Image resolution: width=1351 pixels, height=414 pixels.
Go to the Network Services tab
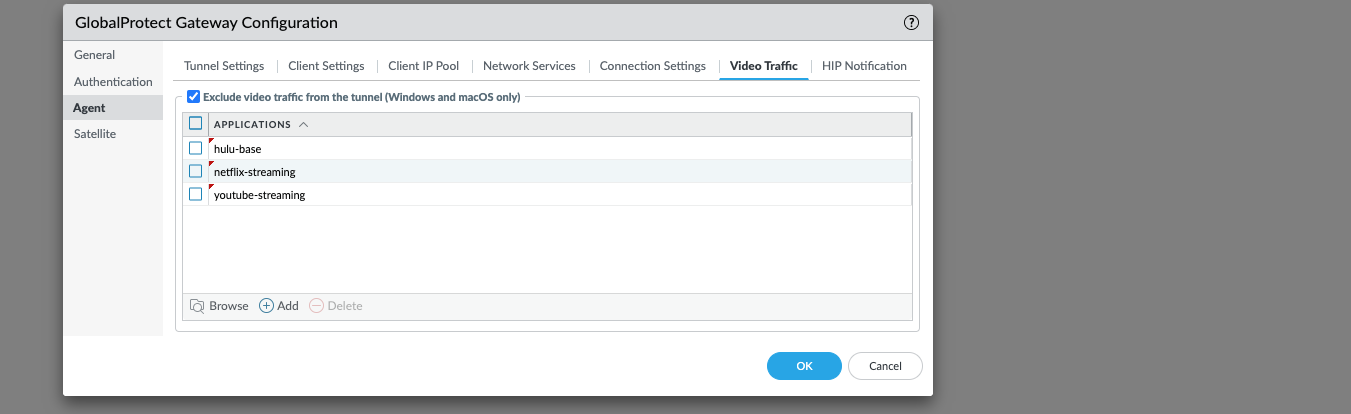pyautogui.click(x=529, y=66)
